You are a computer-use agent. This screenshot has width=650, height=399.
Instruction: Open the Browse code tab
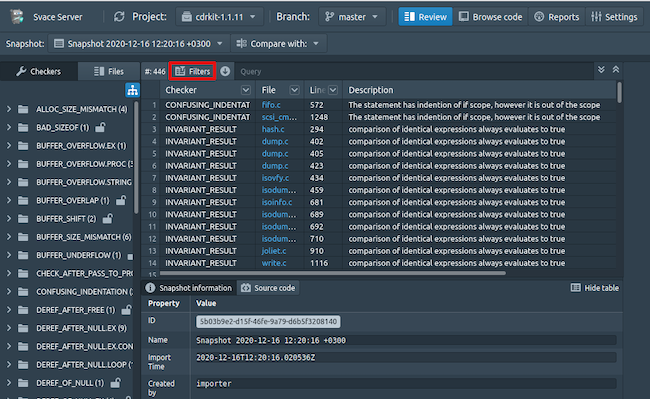tap(490, 17)
